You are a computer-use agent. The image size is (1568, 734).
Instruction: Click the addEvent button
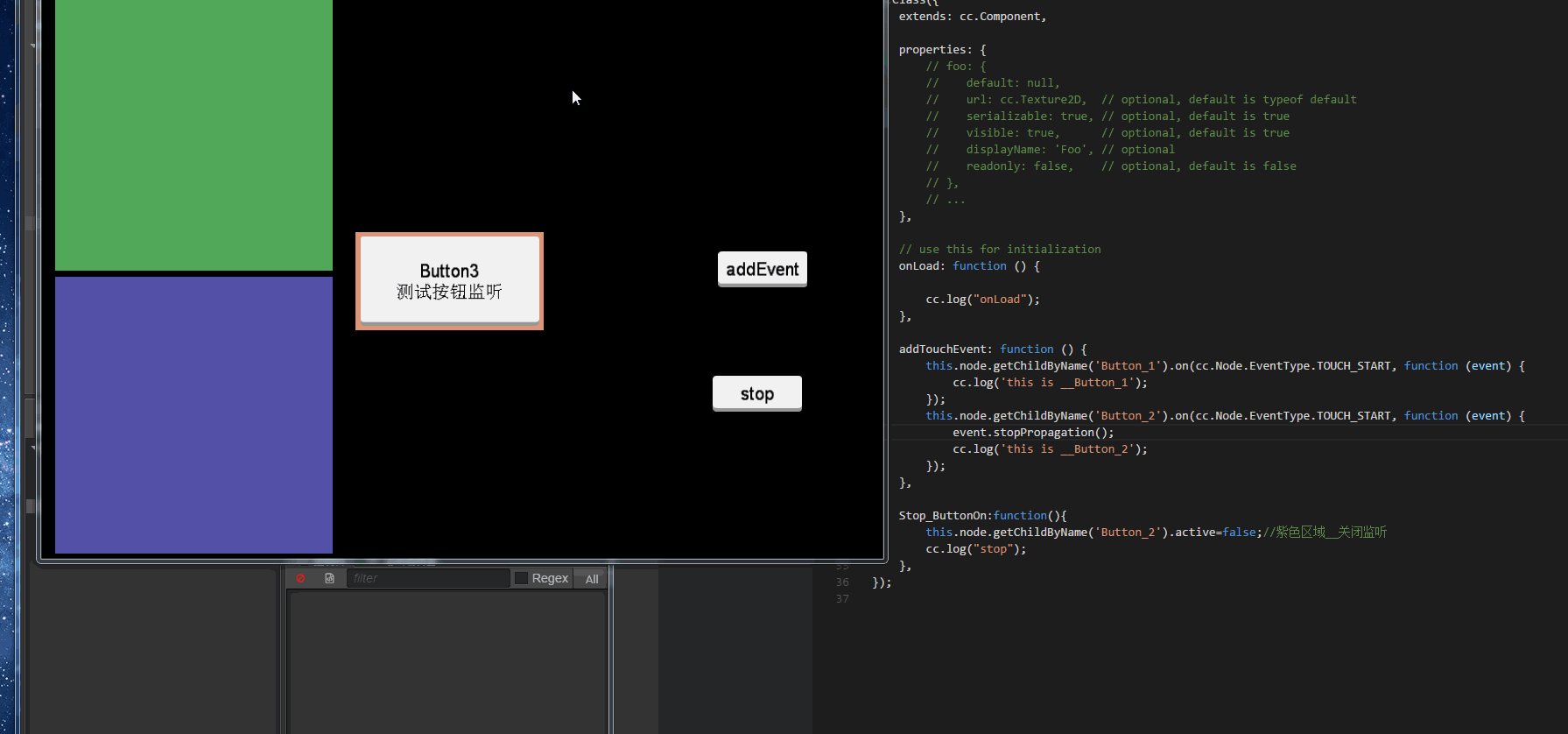[x=762, y=269]
